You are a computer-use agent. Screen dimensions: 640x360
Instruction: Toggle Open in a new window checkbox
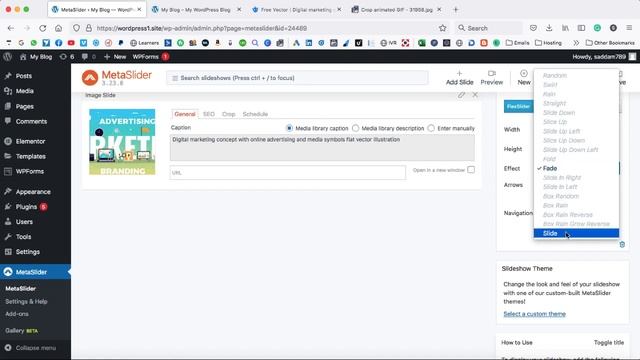(x=471, y=170)
